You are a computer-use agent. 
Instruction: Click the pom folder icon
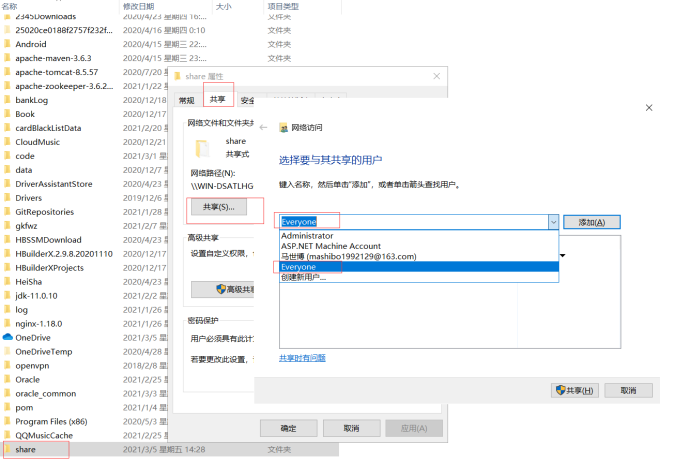[x=7, y=407]
